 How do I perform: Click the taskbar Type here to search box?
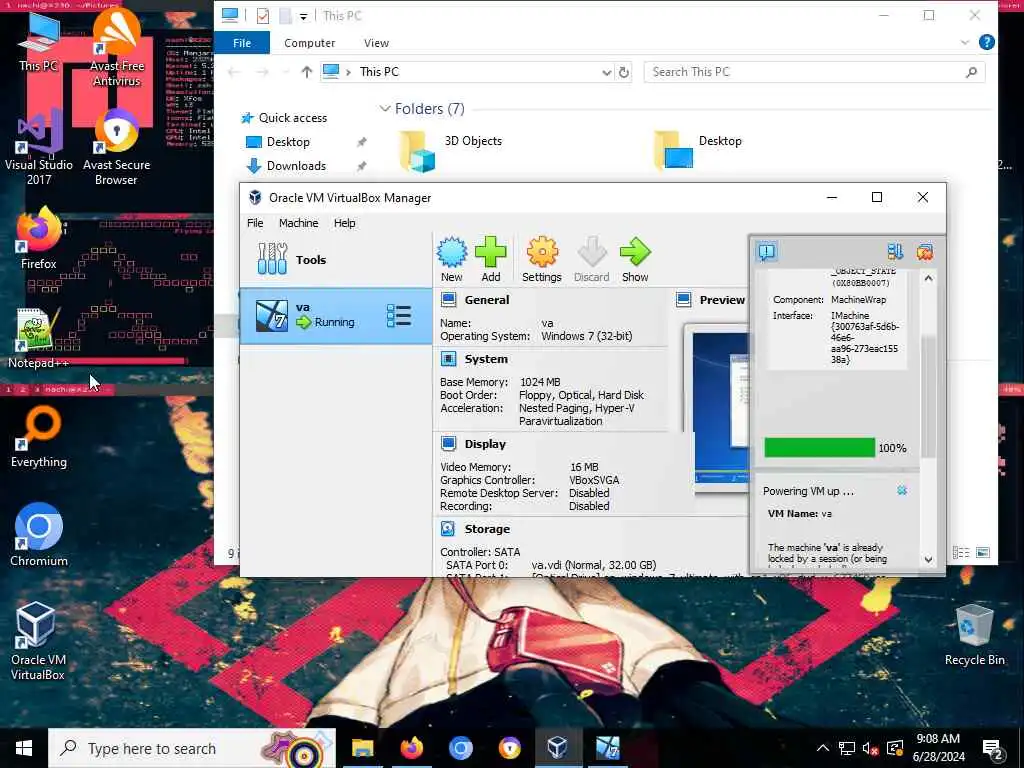point(192,748)
